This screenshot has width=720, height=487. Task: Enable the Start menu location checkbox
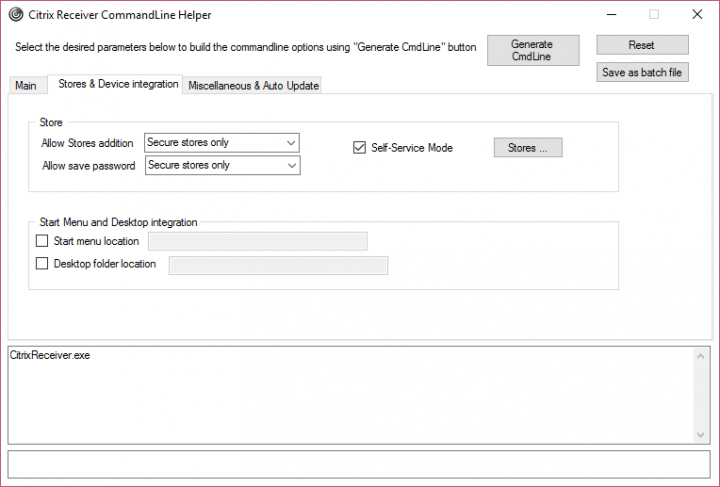pyautogui.click(x=42, y=241)
